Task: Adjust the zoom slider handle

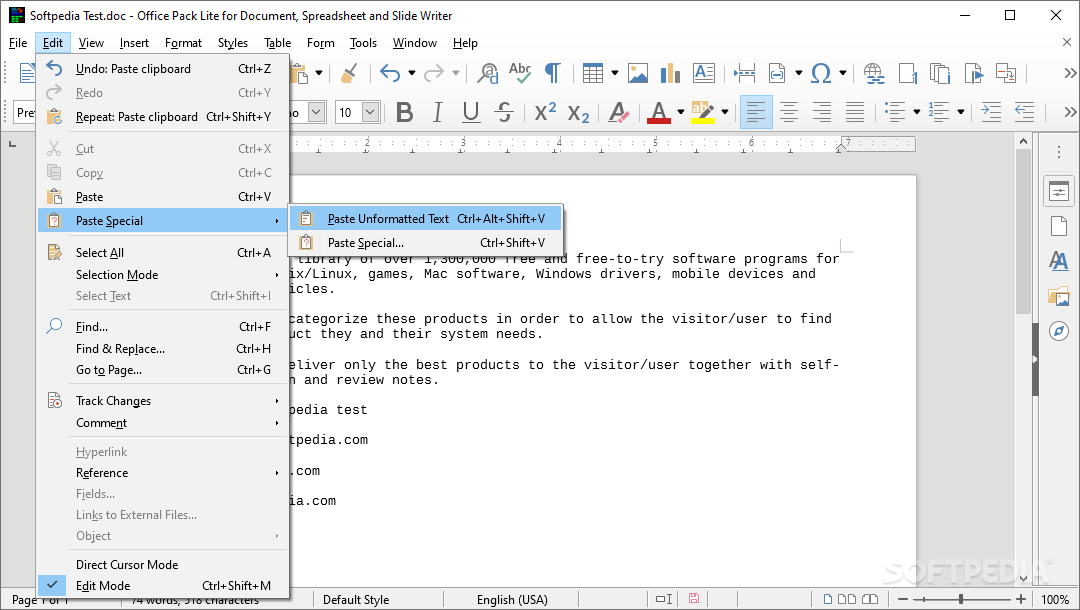Action: click(x=961, y=600)
